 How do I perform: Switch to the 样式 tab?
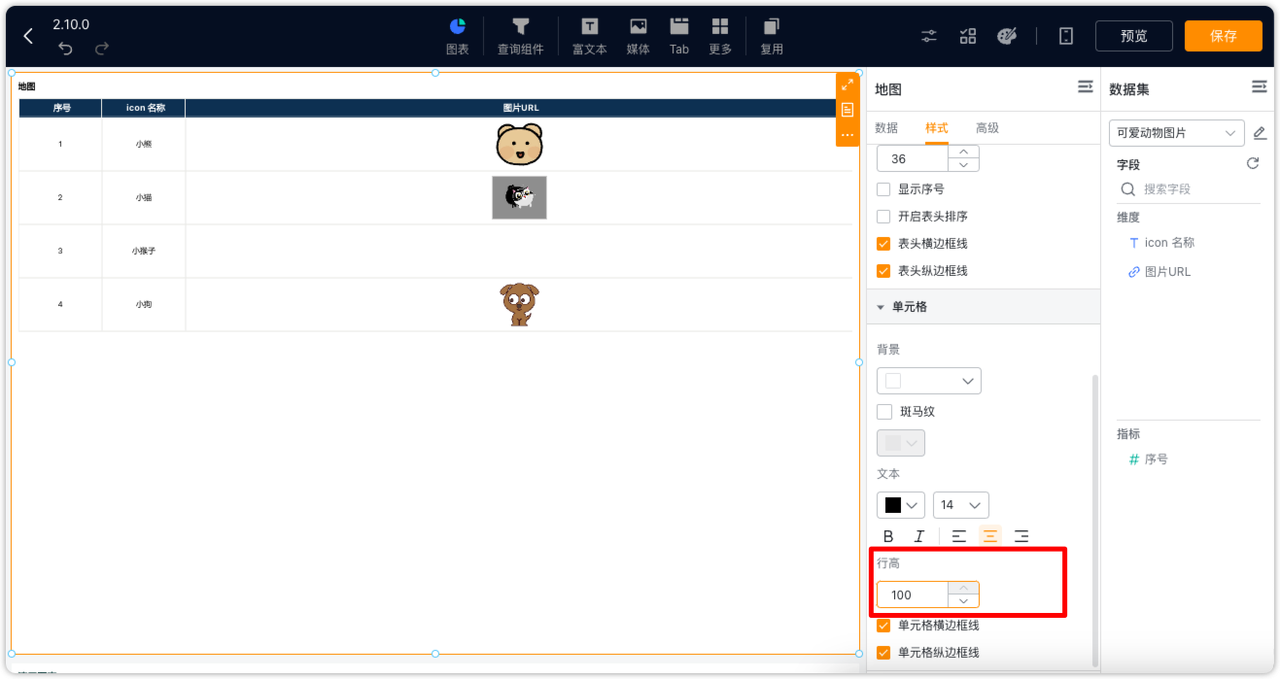pyautogui.click(x=937, y=128)
